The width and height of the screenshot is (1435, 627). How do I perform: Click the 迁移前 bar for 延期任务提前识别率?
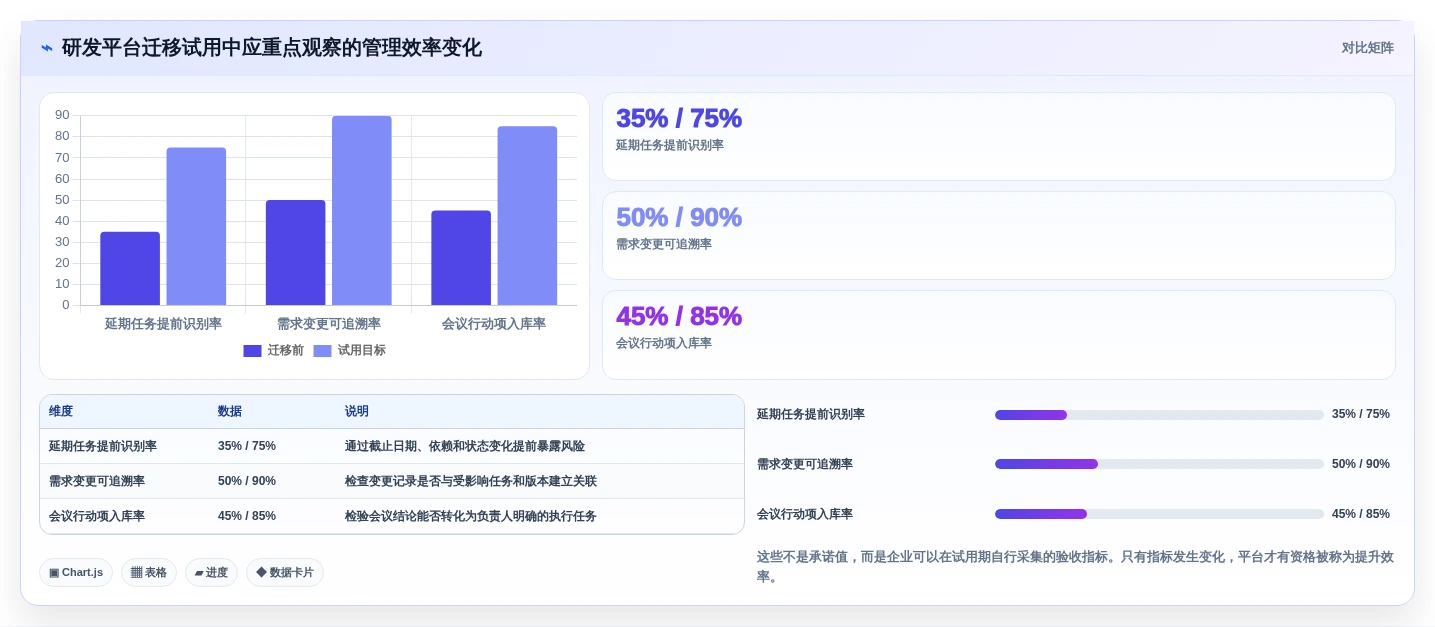tap(130, 268)
